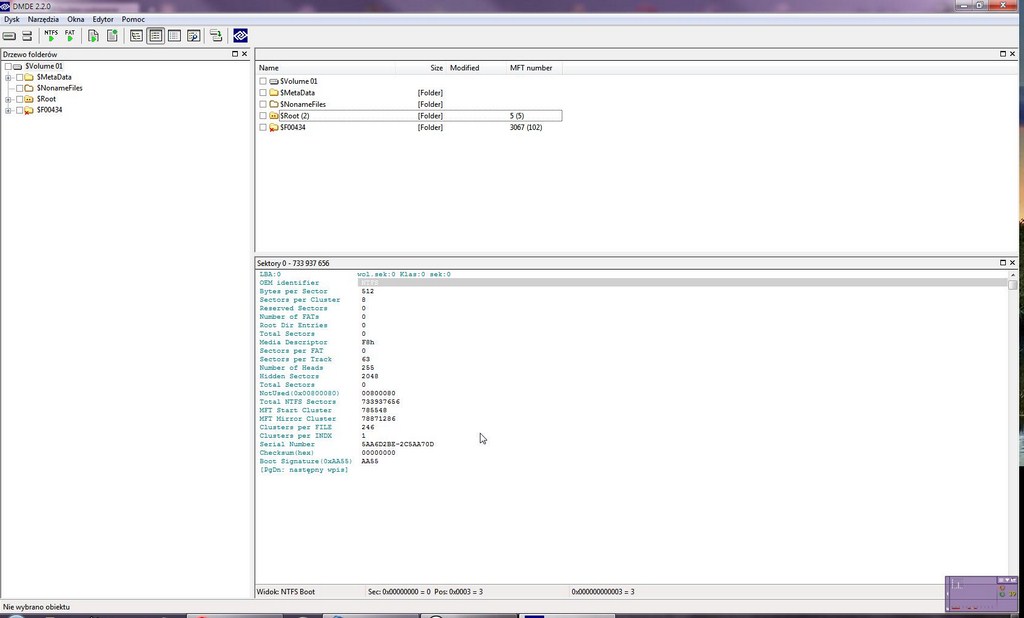Open the Dysk menu
Viewport: 1024px width, 618px height.
point(12,20)
